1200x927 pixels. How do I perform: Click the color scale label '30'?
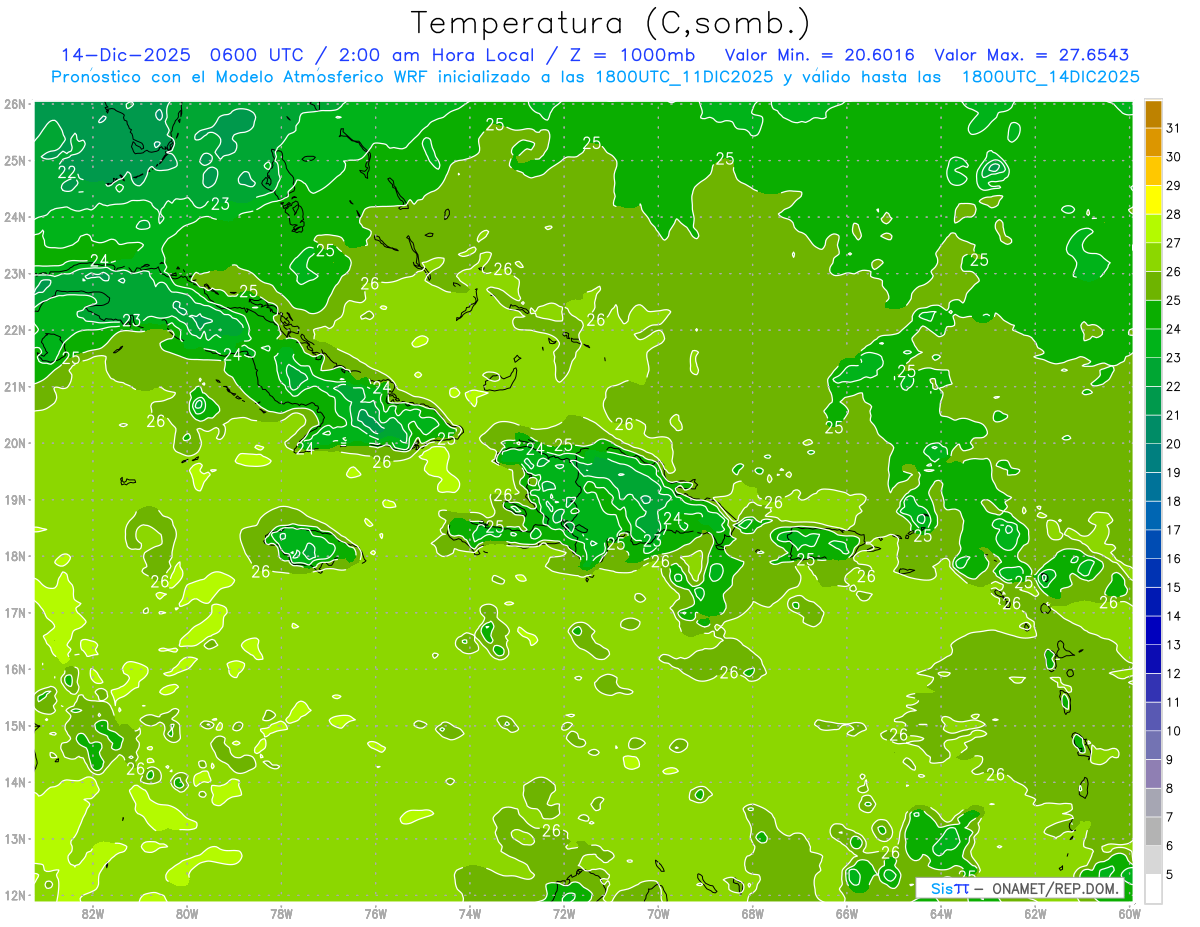pyautogui.click(x=1173, y=157)
